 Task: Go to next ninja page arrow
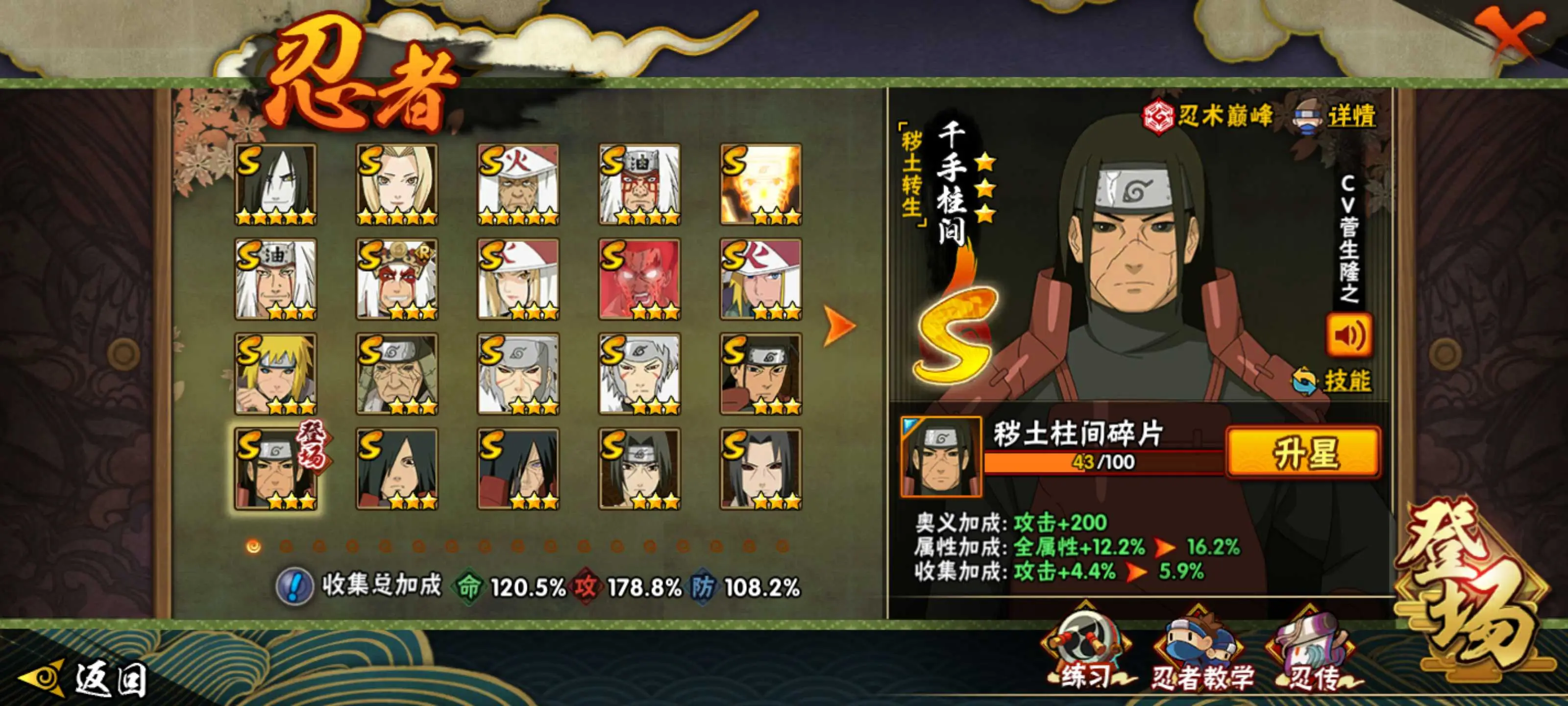839,326
